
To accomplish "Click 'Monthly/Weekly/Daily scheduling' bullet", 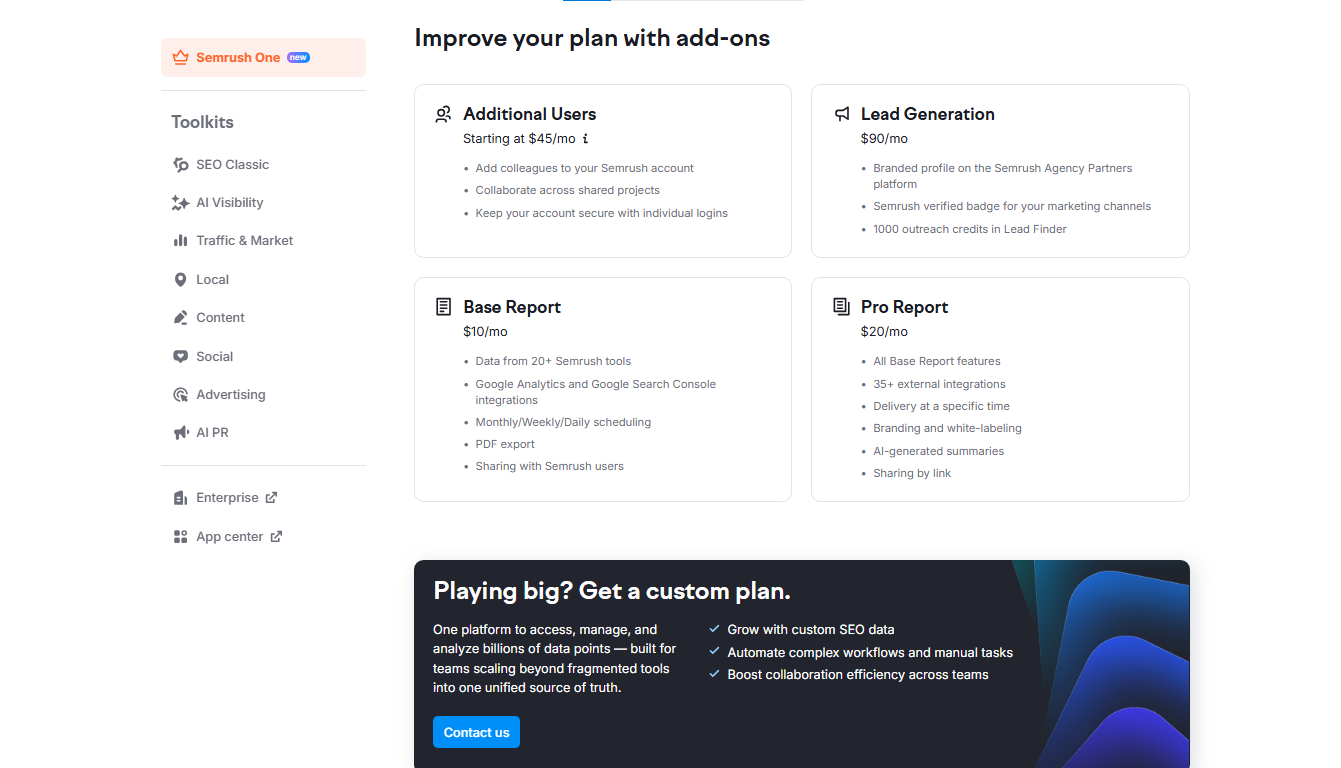I will pyautogui.click(x=563, y=422).
